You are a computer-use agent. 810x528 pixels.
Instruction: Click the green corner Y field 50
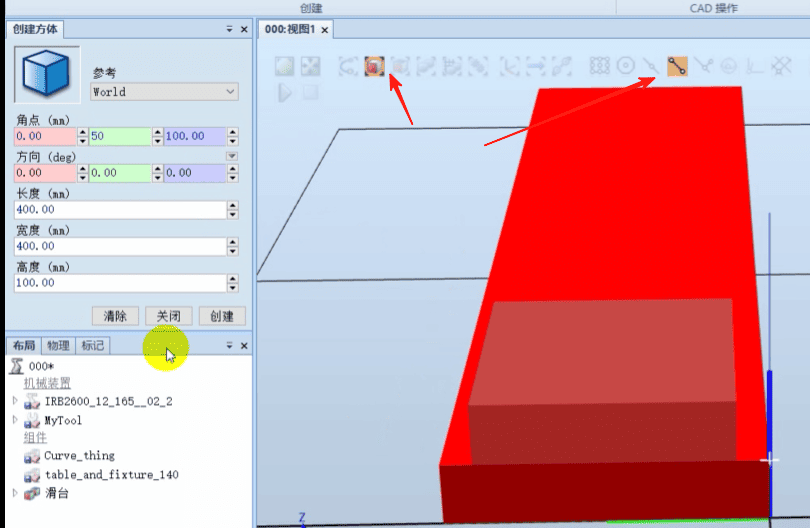coord(120,136)
